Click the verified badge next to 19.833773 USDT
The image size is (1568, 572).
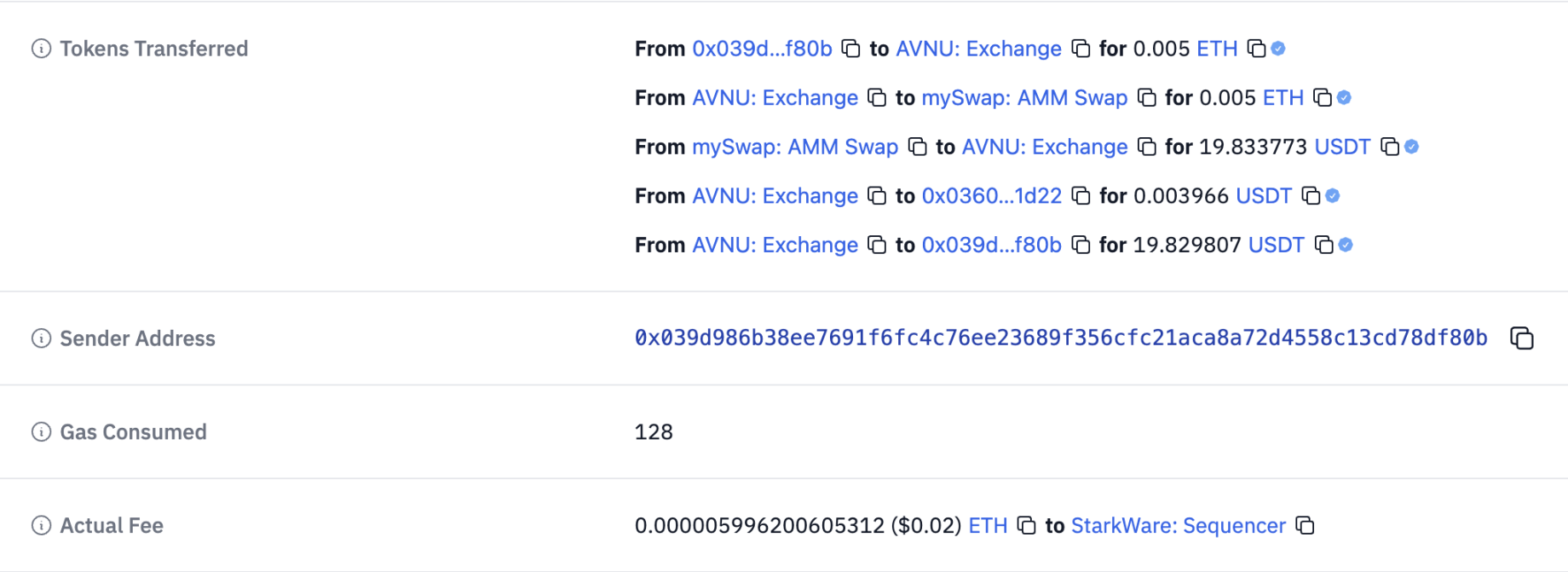[1412, 147]
